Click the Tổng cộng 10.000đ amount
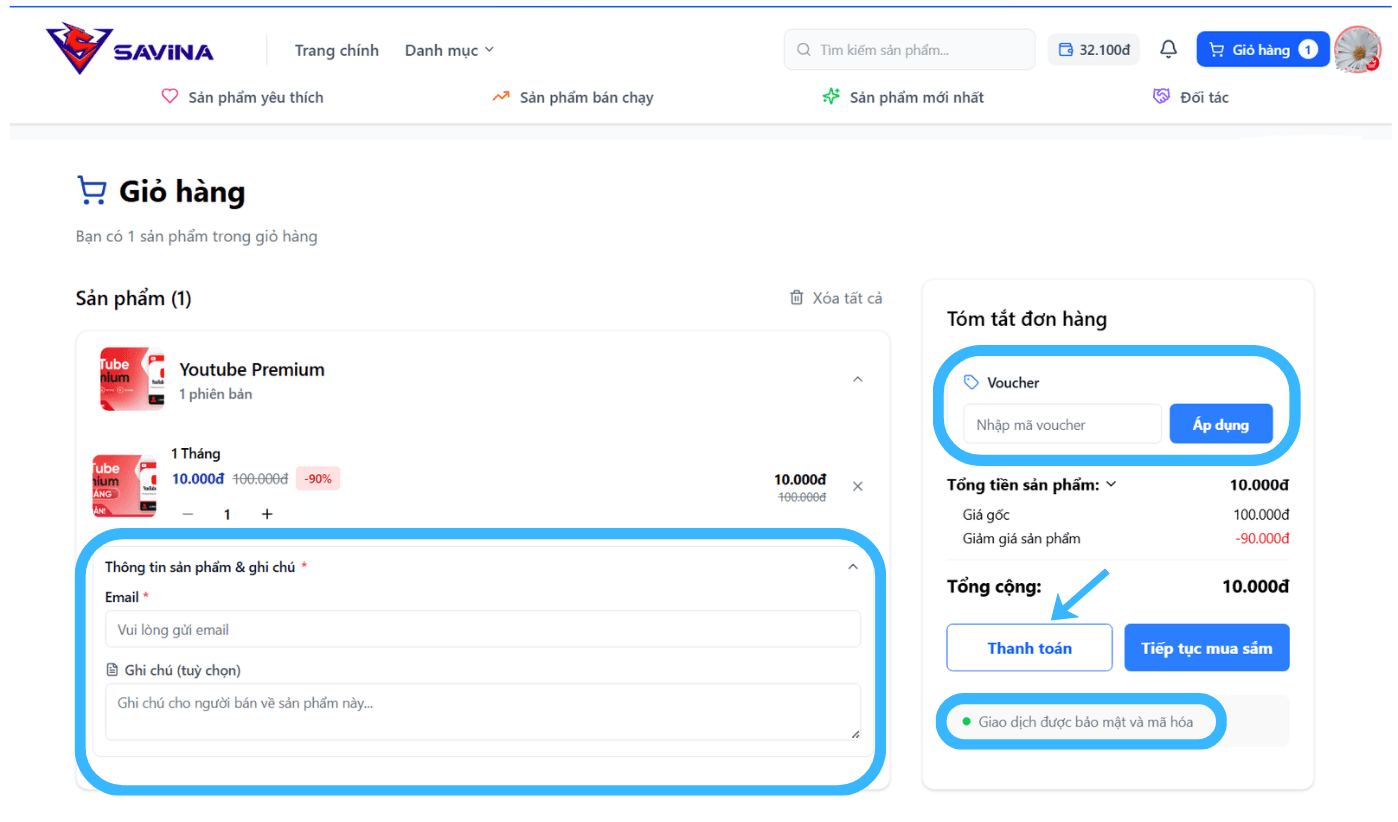 click(1255, 586)
